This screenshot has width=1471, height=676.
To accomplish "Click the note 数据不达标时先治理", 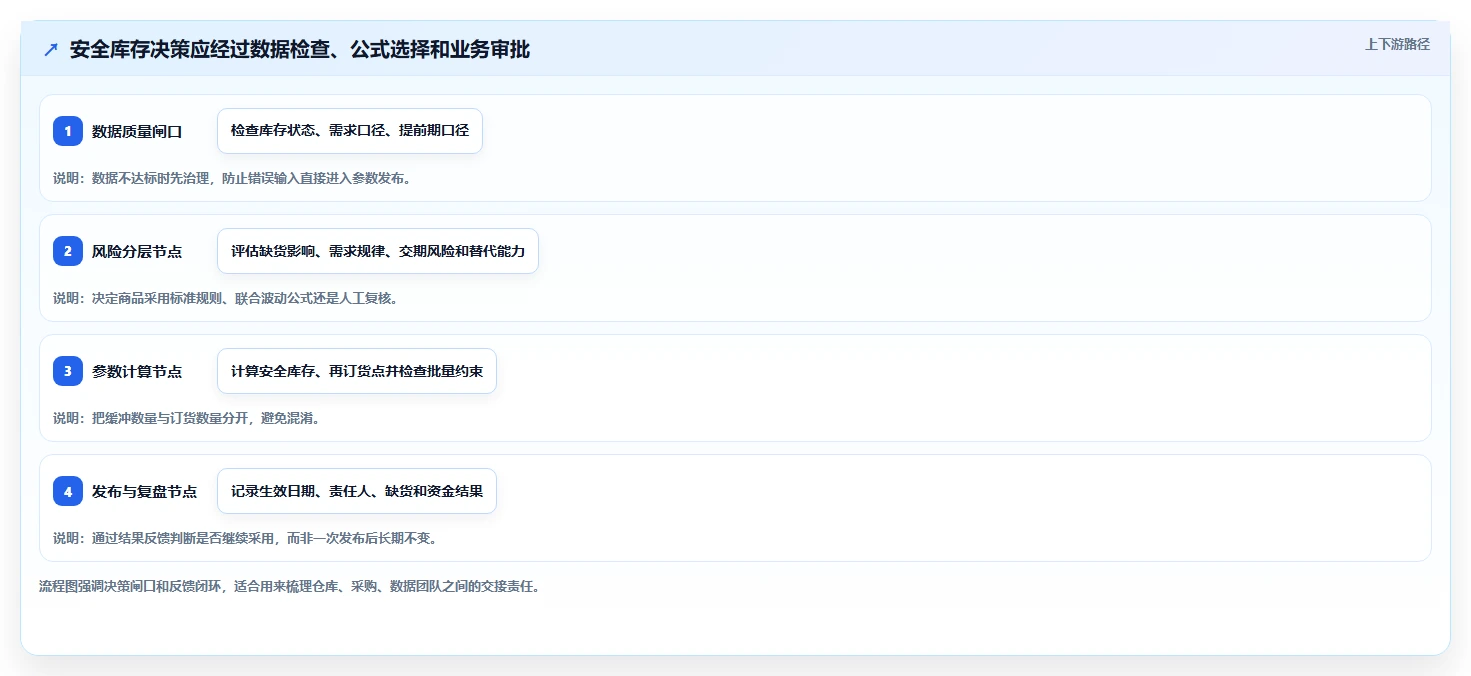I will pos(232,178).
